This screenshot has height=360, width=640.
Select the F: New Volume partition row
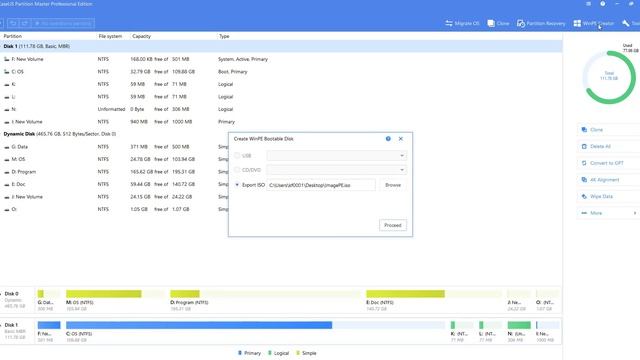(x=281, y=59)
